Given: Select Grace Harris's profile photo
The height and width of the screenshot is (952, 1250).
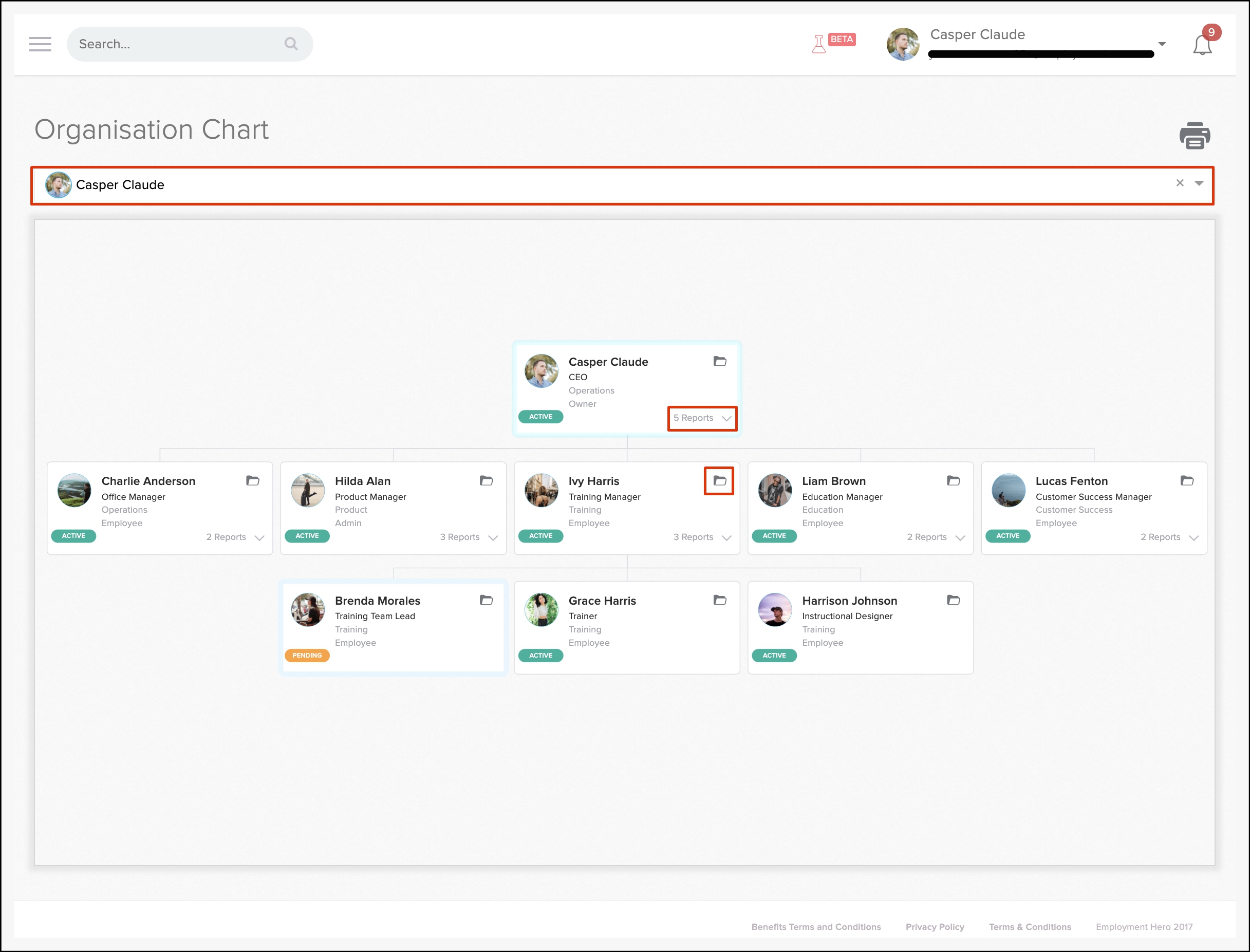Looking at the screenshot, I should point(541,610).
